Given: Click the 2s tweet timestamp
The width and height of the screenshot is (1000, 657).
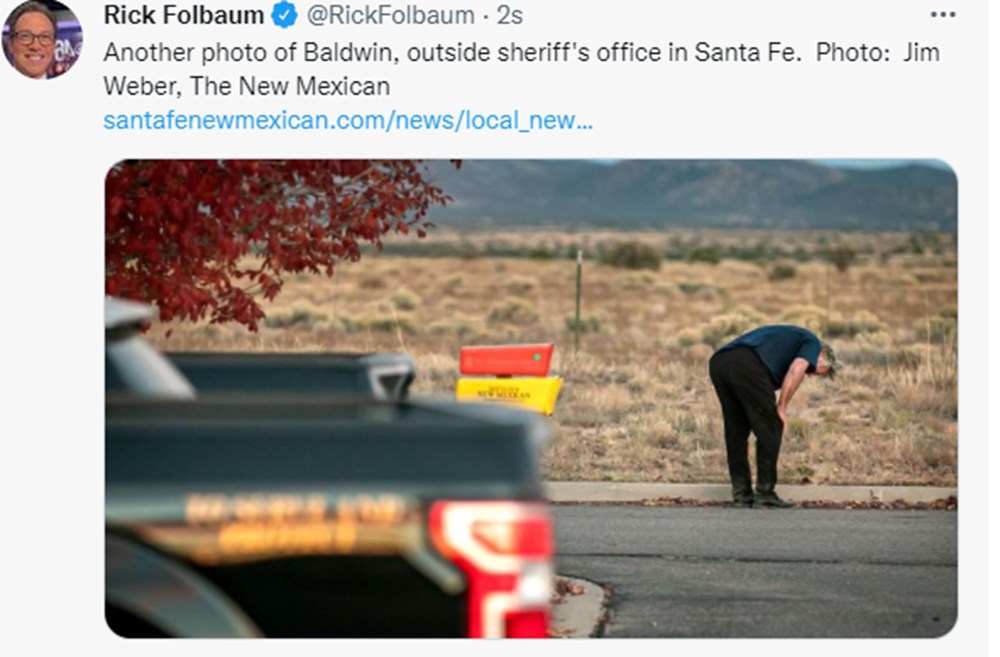Looking at the screenshot, I should [x=510, y=15].
